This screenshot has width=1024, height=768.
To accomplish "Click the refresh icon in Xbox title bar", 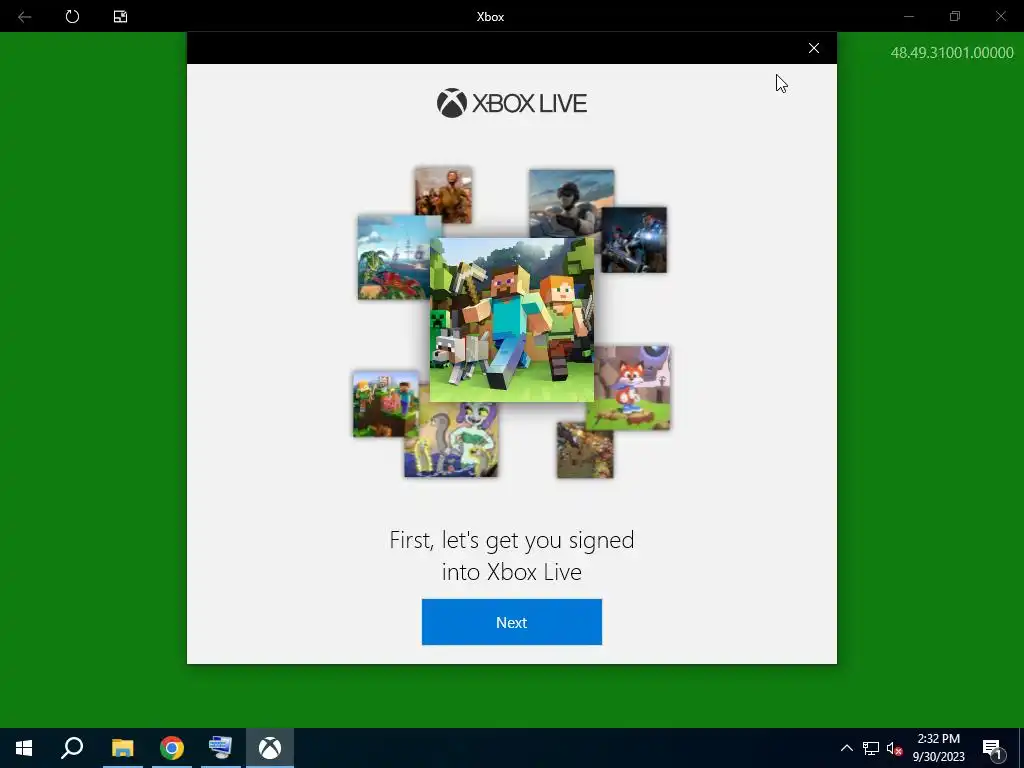I will coord(72,16).
